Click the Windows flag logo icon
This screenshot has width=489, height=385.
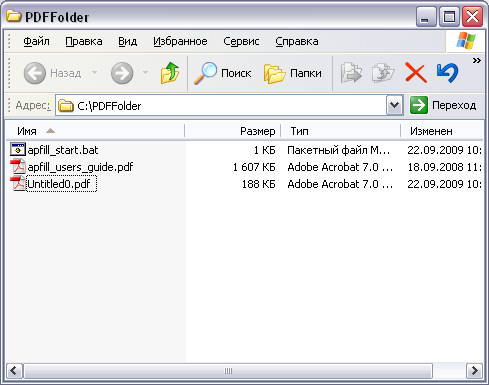(x=466, y=41)
